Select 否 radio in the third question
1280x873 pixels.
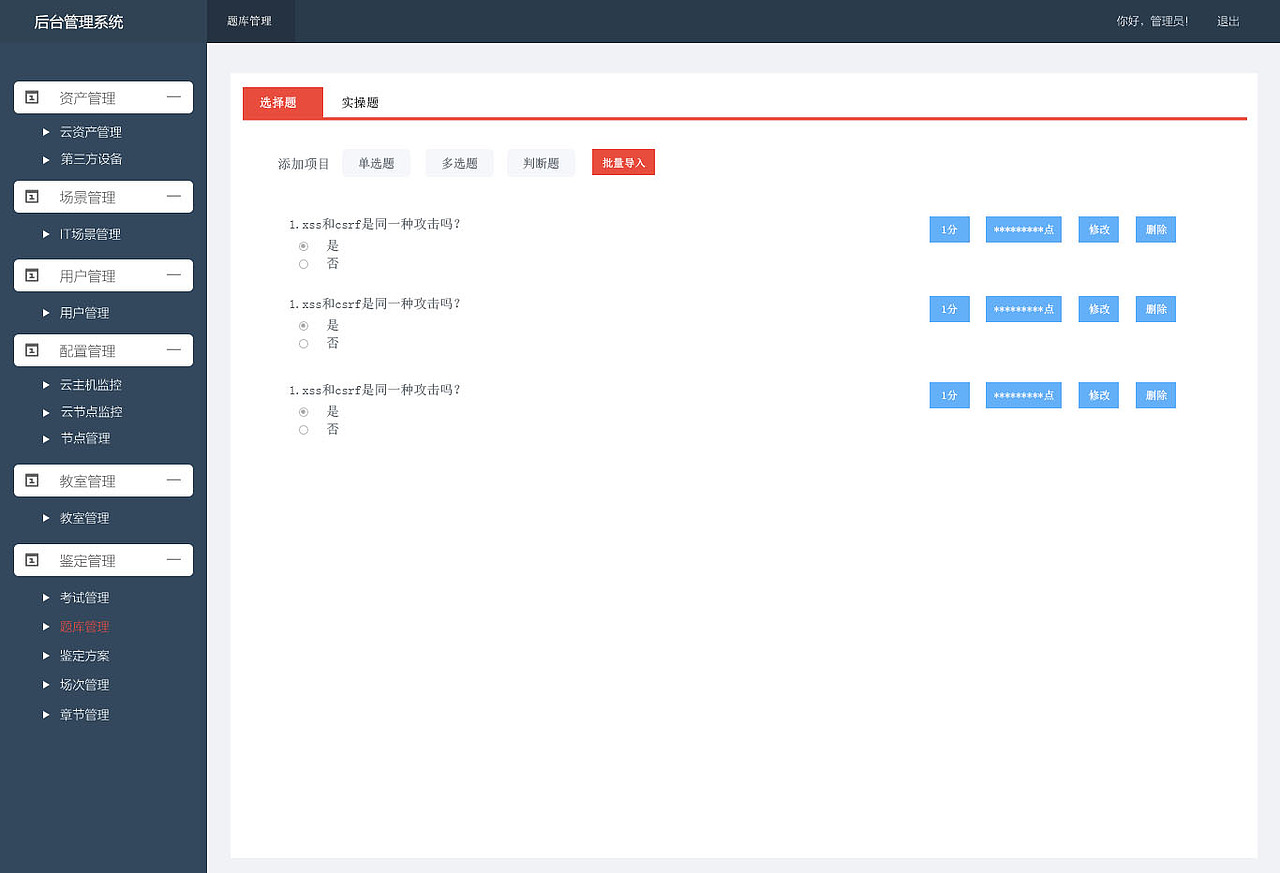click(303, 430)
